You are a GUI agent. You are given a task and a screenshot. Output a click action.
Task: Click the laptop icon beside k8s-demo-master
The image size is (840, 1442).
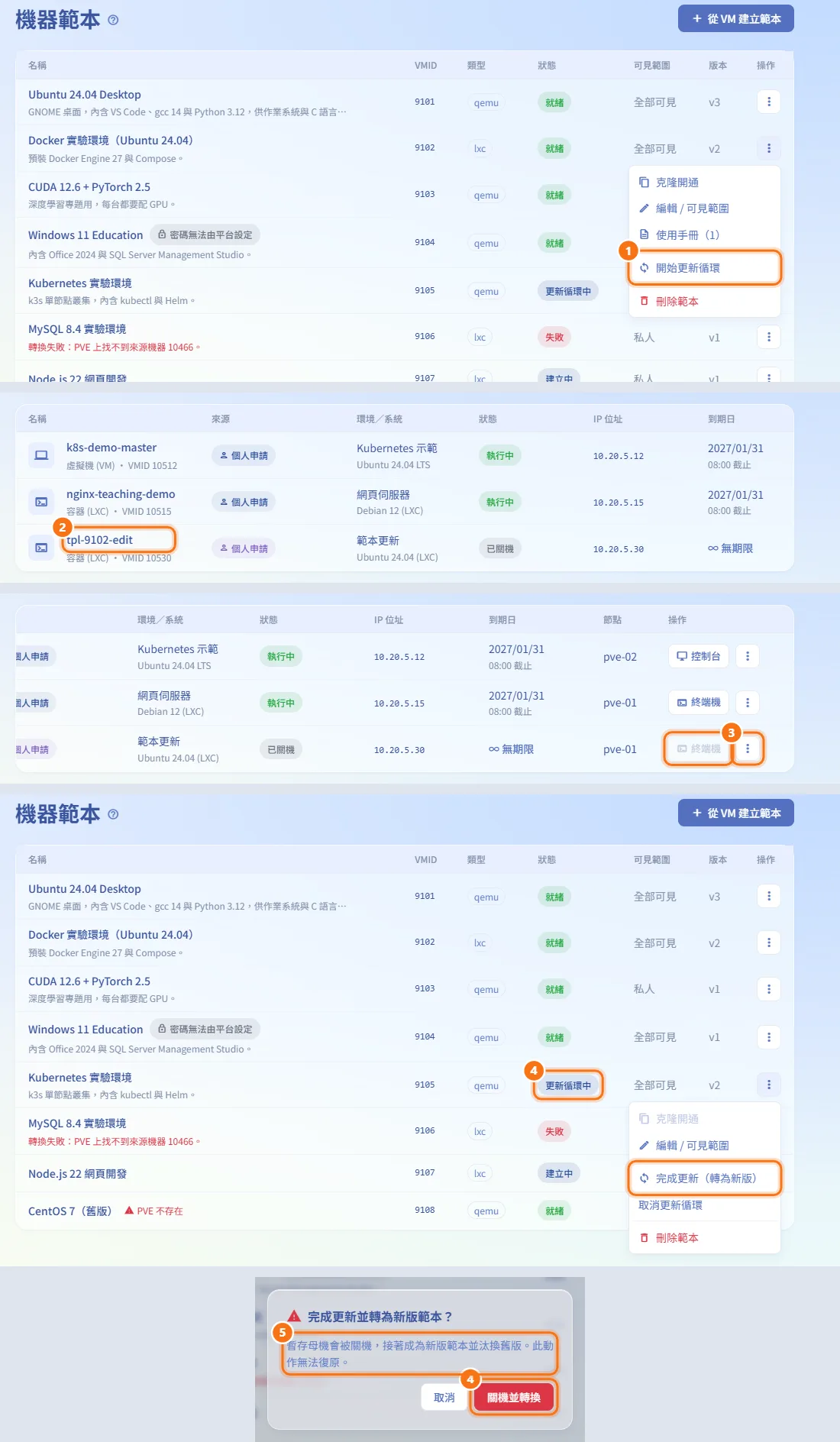[x=41, y=456]
